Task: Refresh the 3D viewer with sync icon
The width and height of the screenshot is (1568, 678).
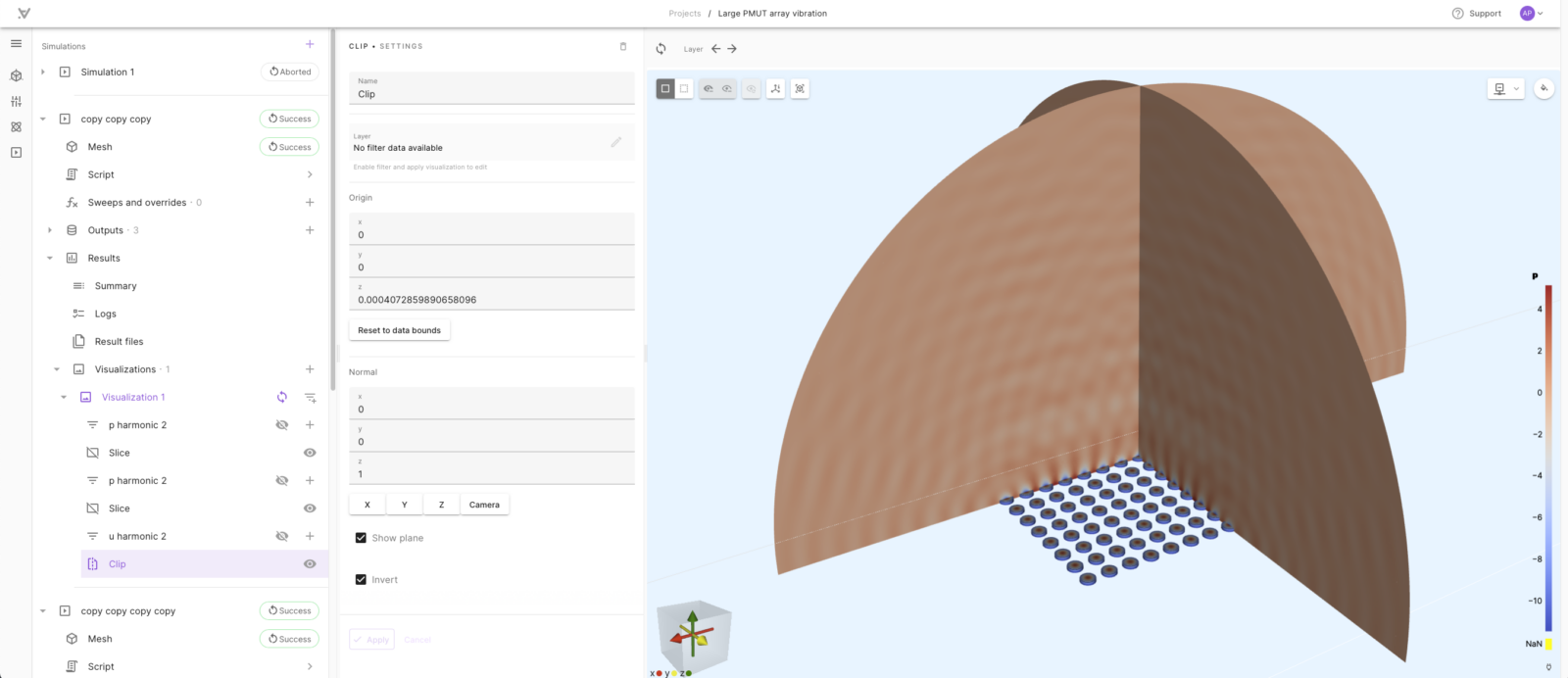Action: coord(661,49)
